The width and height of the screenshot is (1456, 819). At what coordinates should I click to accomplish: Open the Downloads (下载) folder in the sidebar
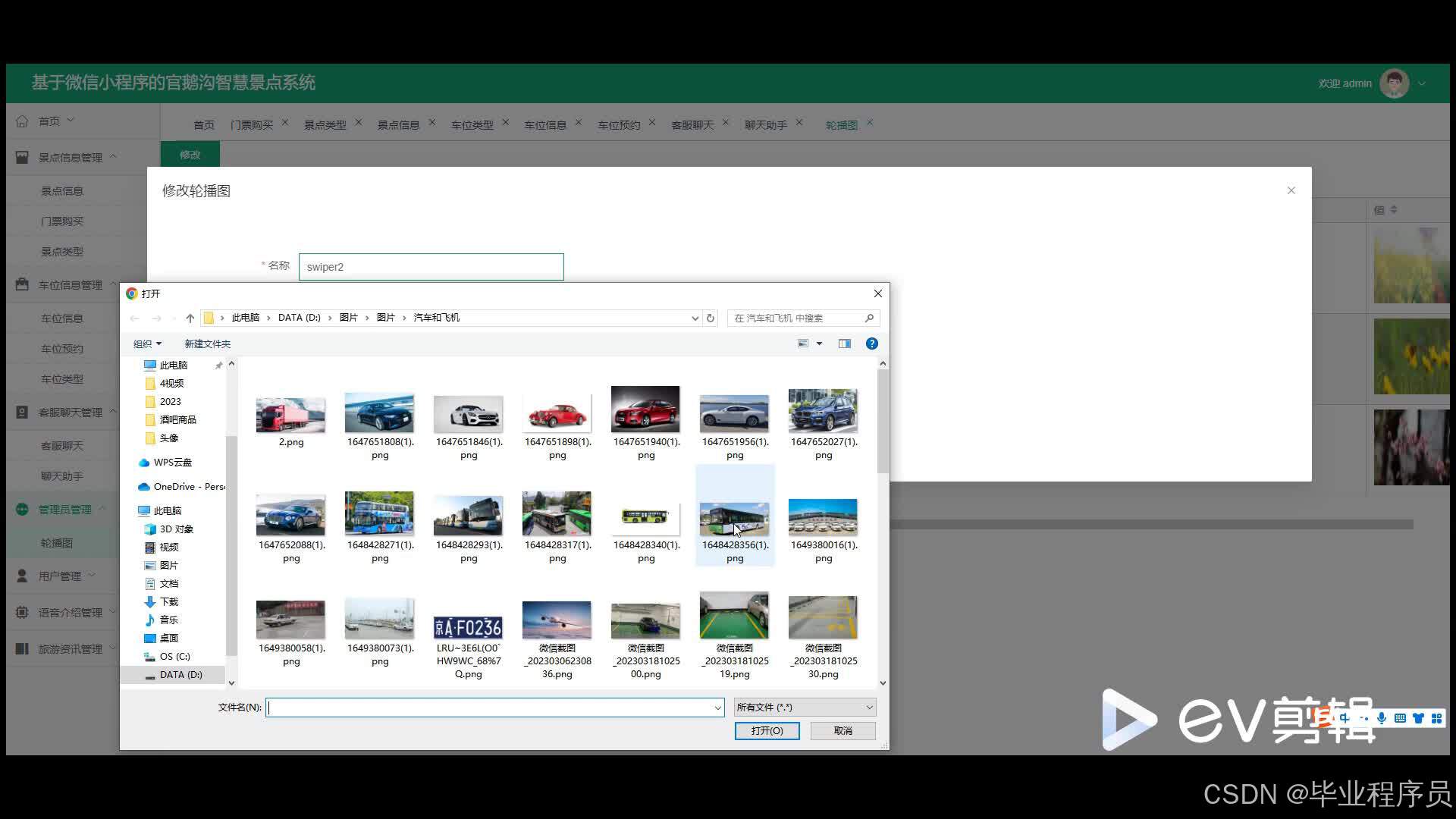click(168, 602)
